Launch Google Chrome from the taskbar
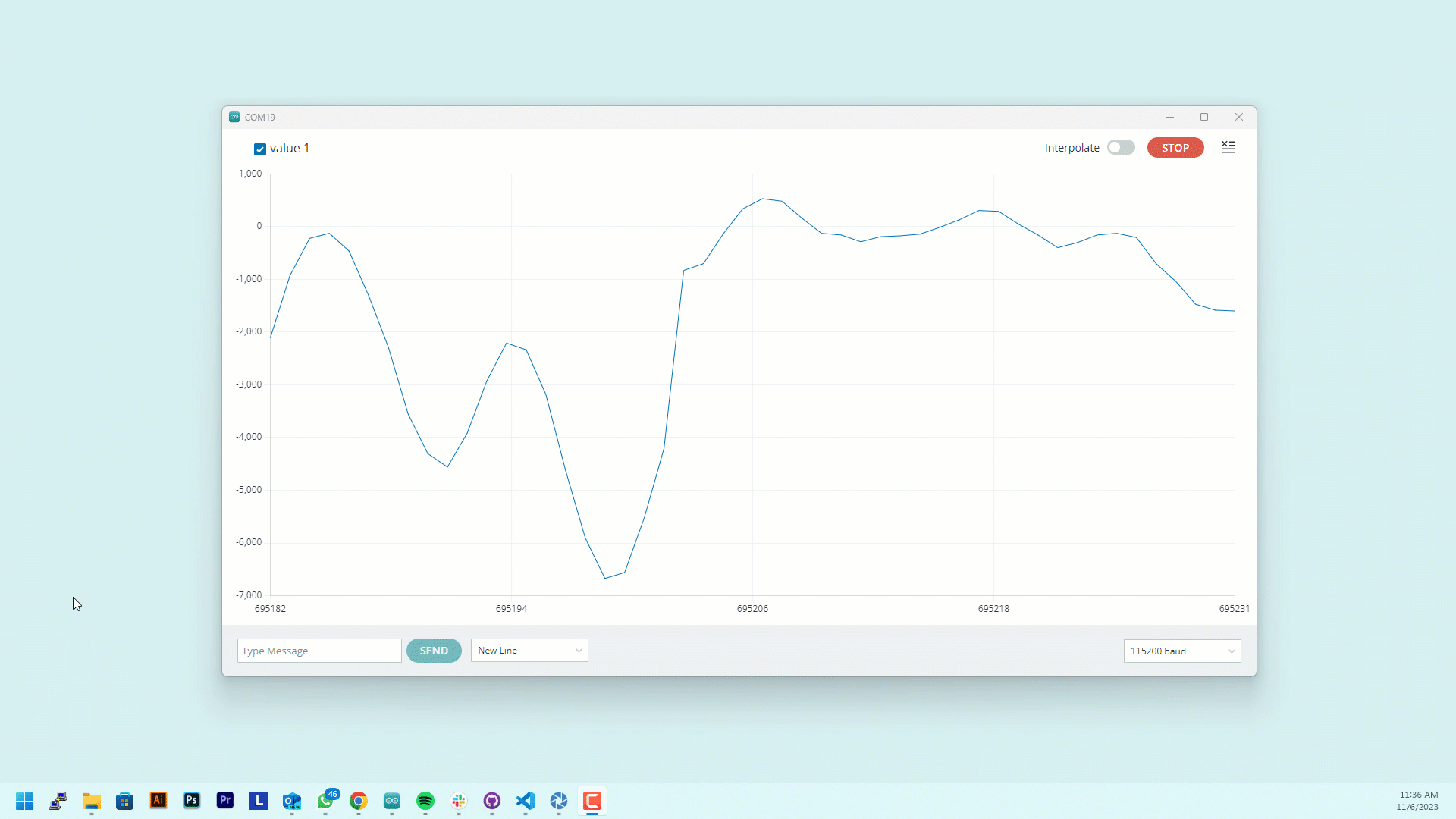Image resolution: width=1456 pixels, height=819 pixels. pyautogui.click(x=359, y=802)
